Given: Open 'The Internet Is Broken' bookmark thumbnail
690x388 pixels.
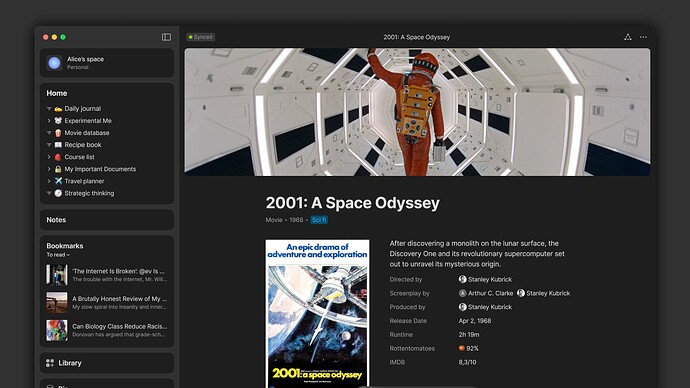Looking at the screenshot, I should [57, 275].
